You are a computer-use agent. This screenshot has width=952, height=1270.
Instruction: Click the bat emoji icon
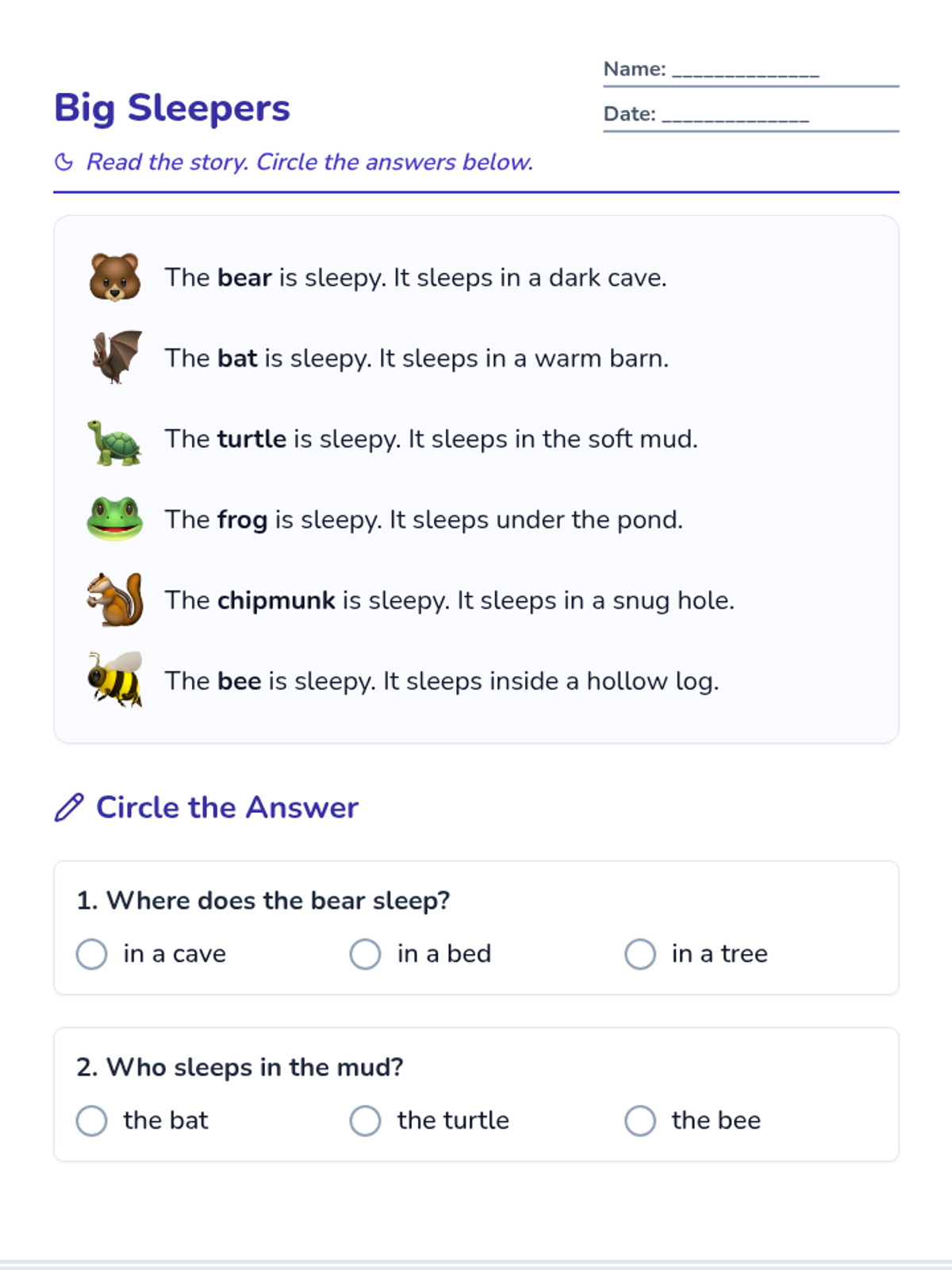[x=116, y=357]
